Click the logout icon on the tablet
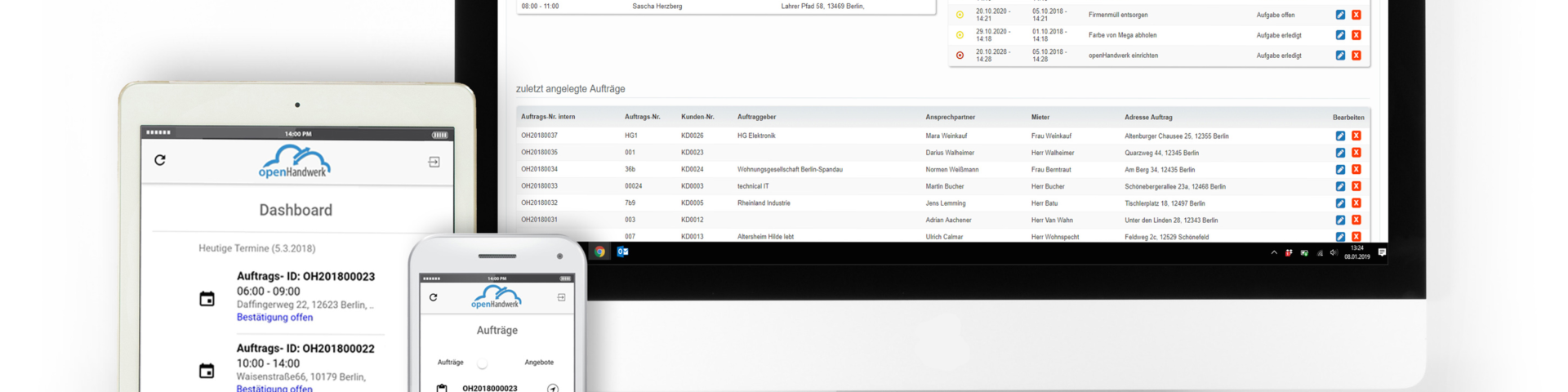The width and height of the screenshot is (1568, 392). 434,162
